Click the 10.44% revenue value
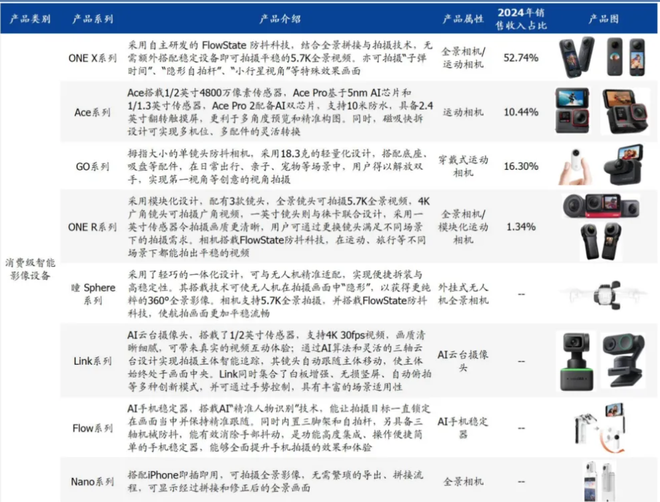Screen dimensions: 660x502 coord(521,112)
